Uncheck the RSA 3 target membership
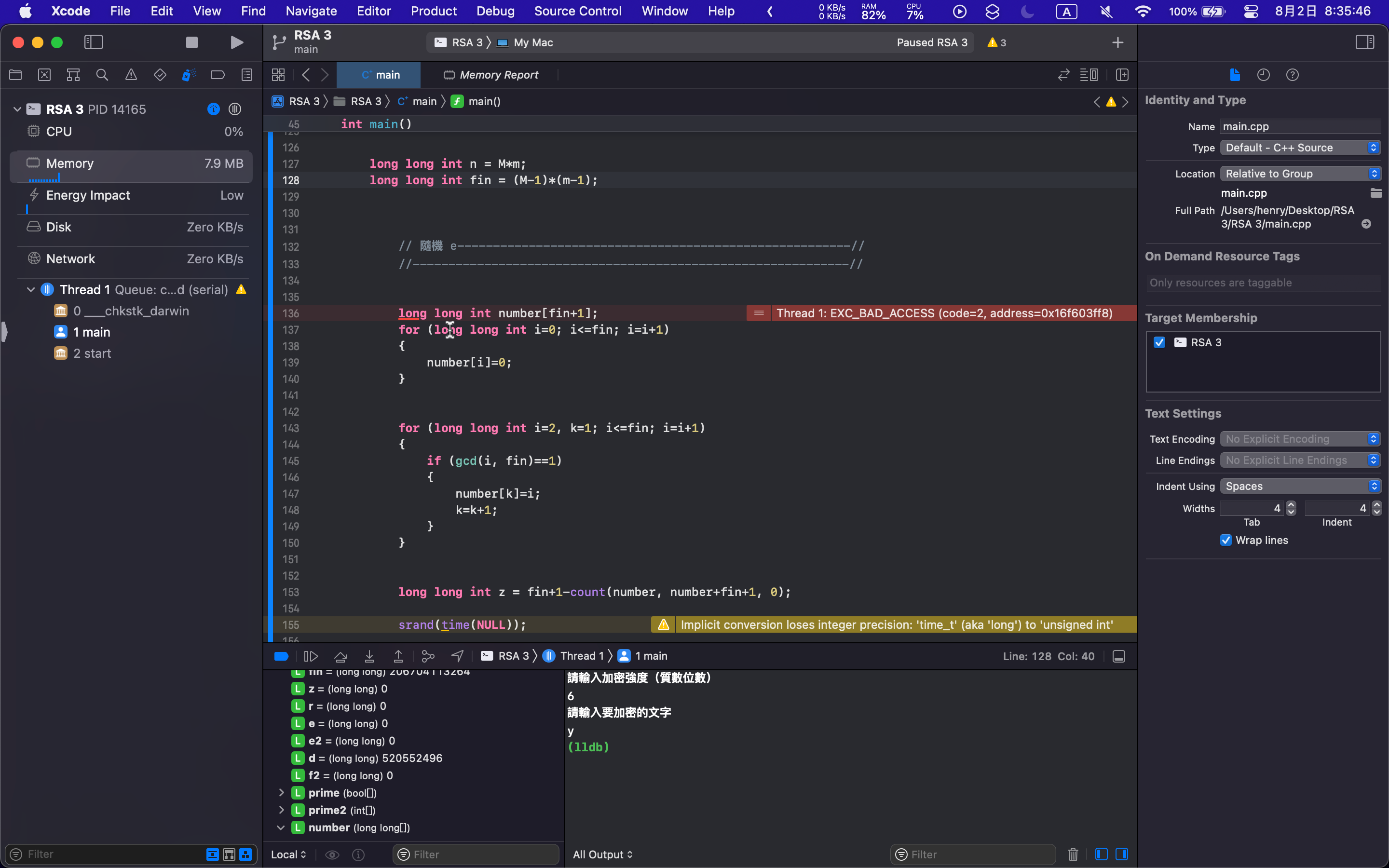The width and height of the screenshot is (1389, 868). [1159, 342]
